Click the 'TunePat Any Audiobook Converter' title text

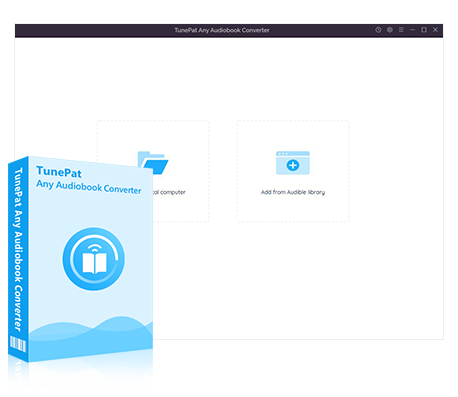click(x=222, y=30)
